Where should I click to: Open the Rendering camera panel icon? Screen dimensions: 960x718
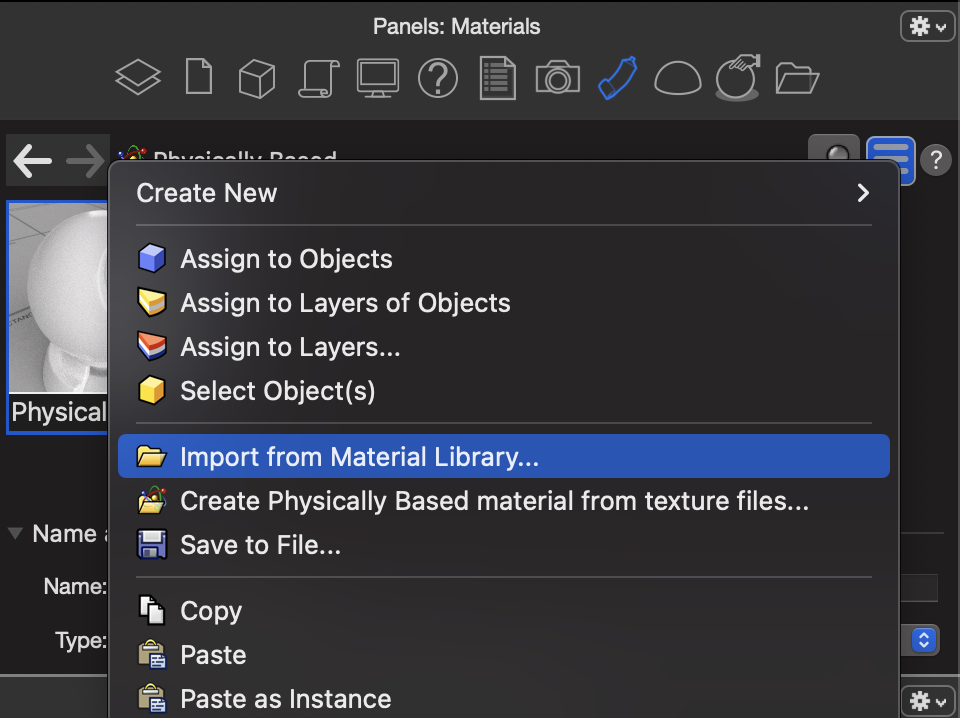(x=557, y=77)
